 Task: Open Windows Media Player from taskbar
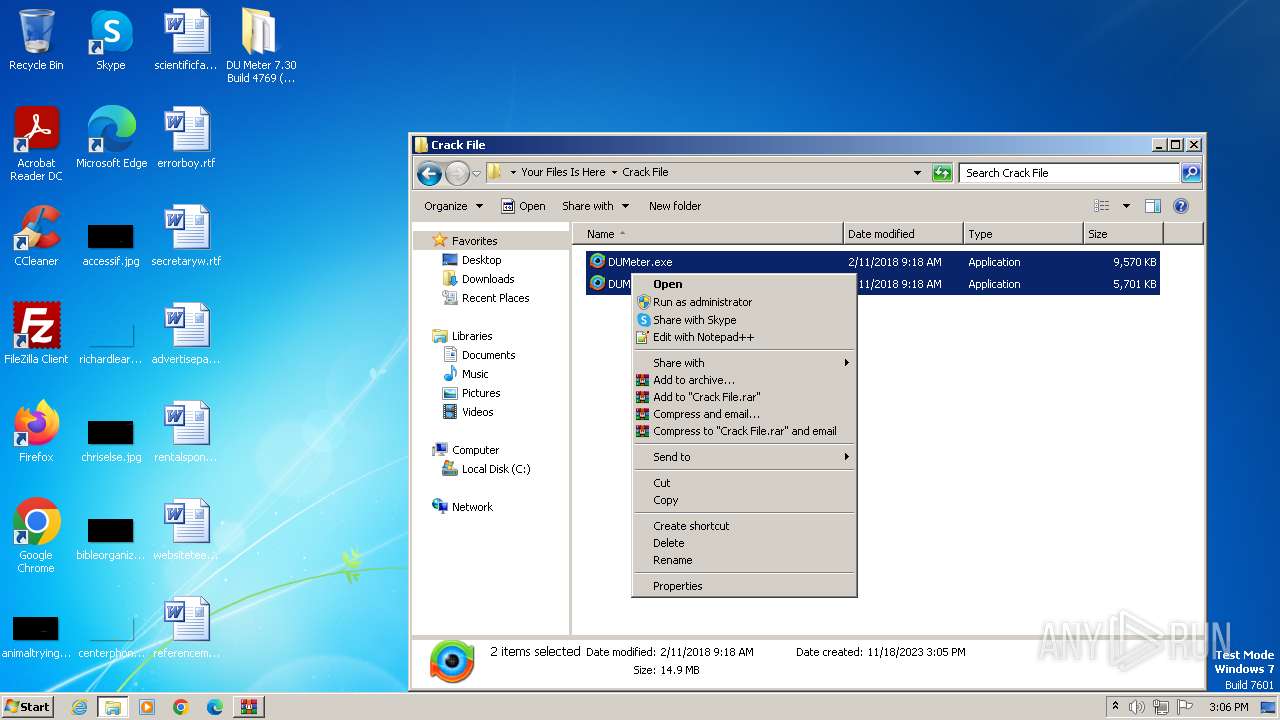(x=147, y=707)
